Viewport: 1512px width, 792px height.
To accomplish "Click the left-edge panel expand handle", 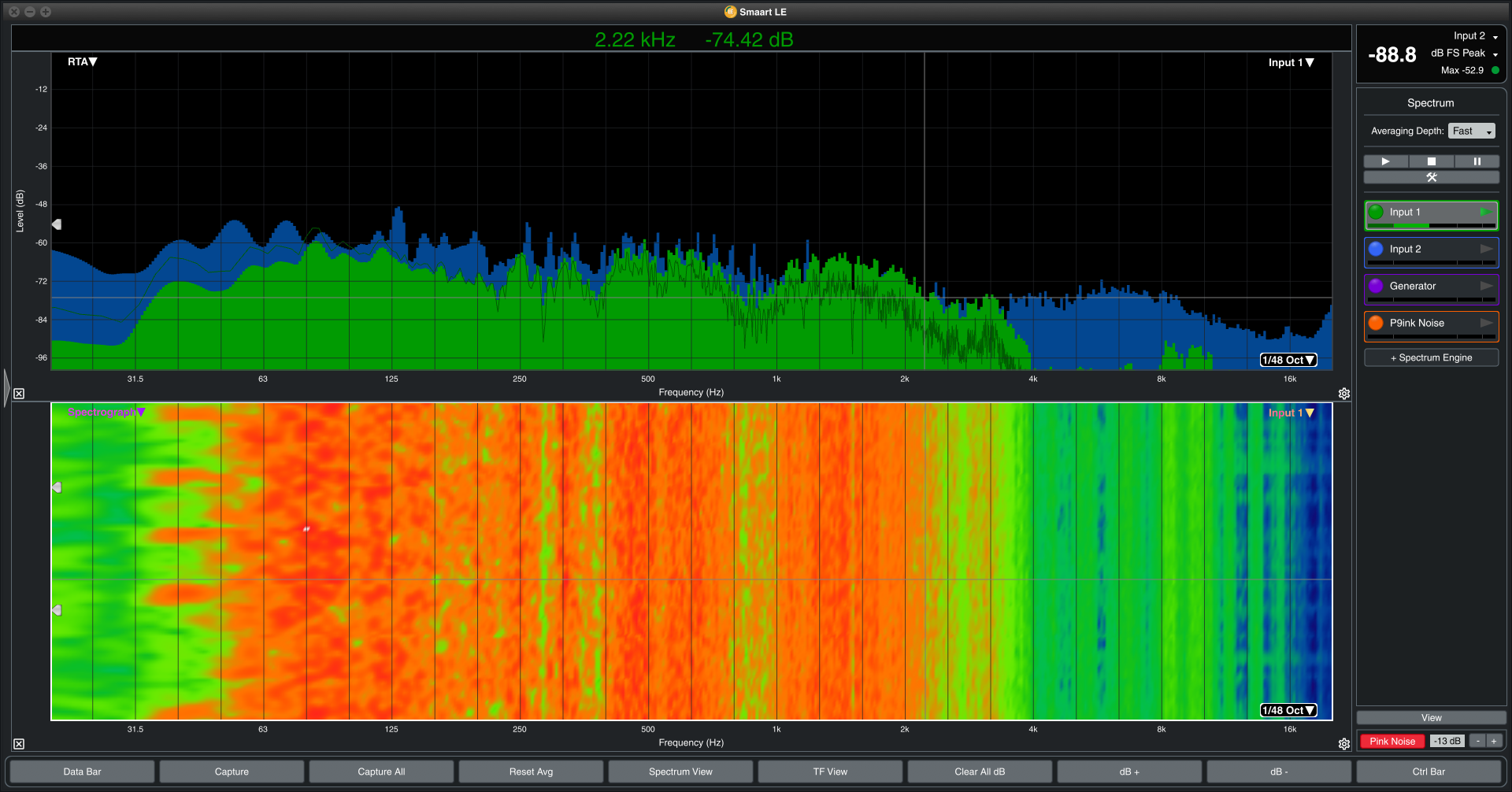I will [6, 387].
